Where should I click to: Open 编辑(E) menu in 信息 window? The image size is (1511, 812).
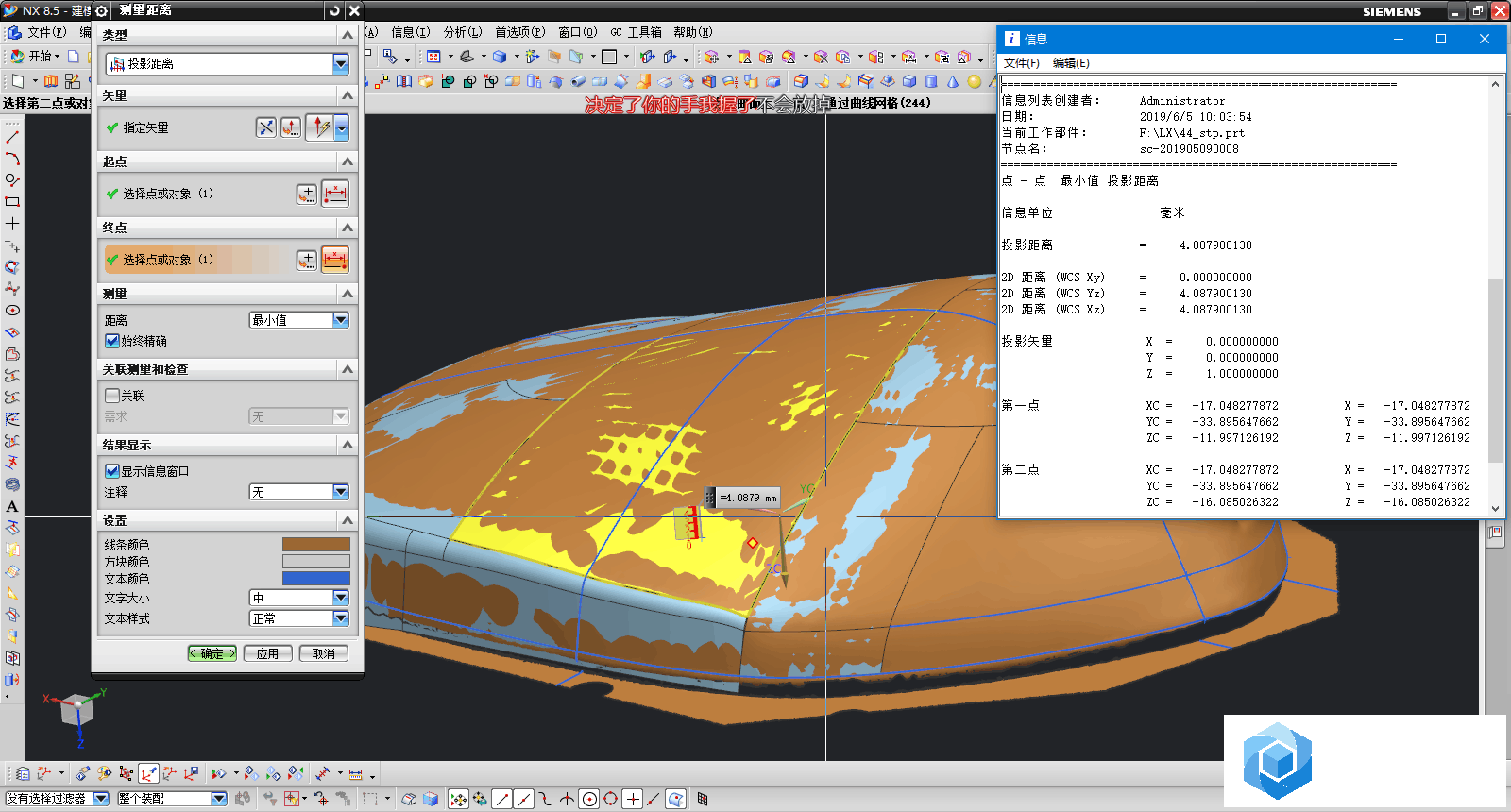1071,63
